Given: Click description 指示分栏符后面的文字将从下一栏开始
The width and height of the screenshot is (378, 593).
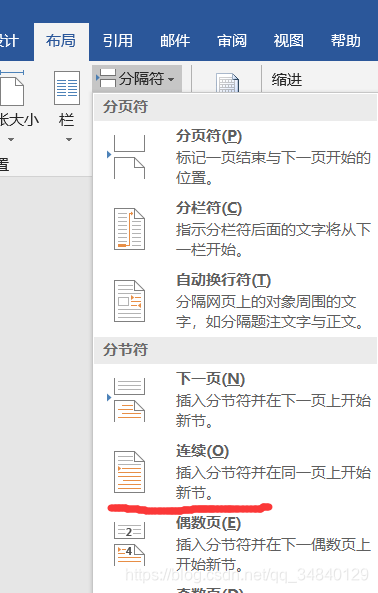Looking at the screenshot, I should [x=273, y=240].
